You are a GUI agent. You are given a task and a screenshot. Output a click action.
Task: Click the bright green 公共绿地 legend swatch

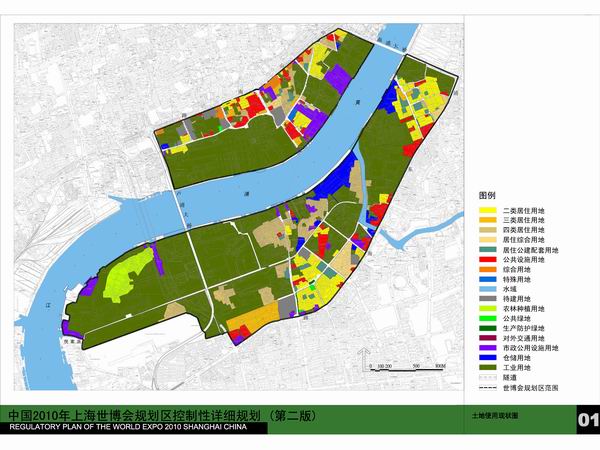click(487, 317)
